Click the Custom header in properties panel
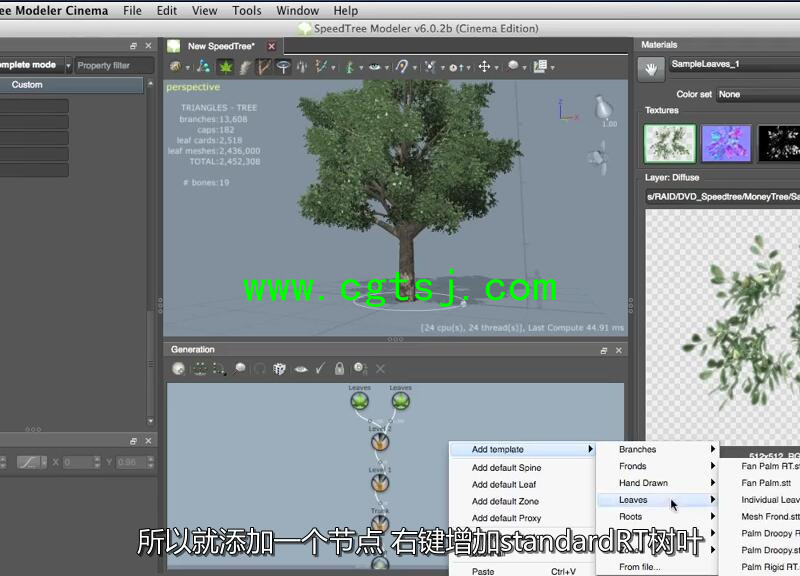 70,85
